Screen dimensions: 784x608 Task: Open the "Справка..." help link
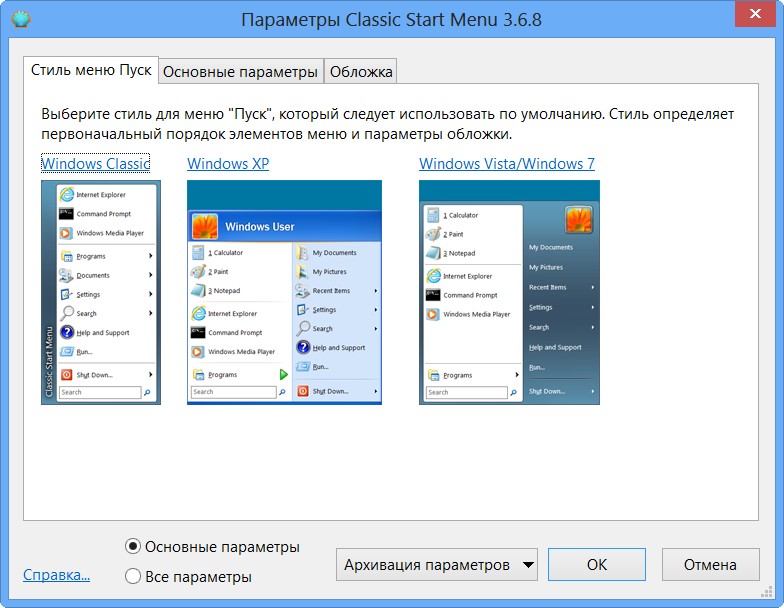pyautogui.click(x=56, y=575)
